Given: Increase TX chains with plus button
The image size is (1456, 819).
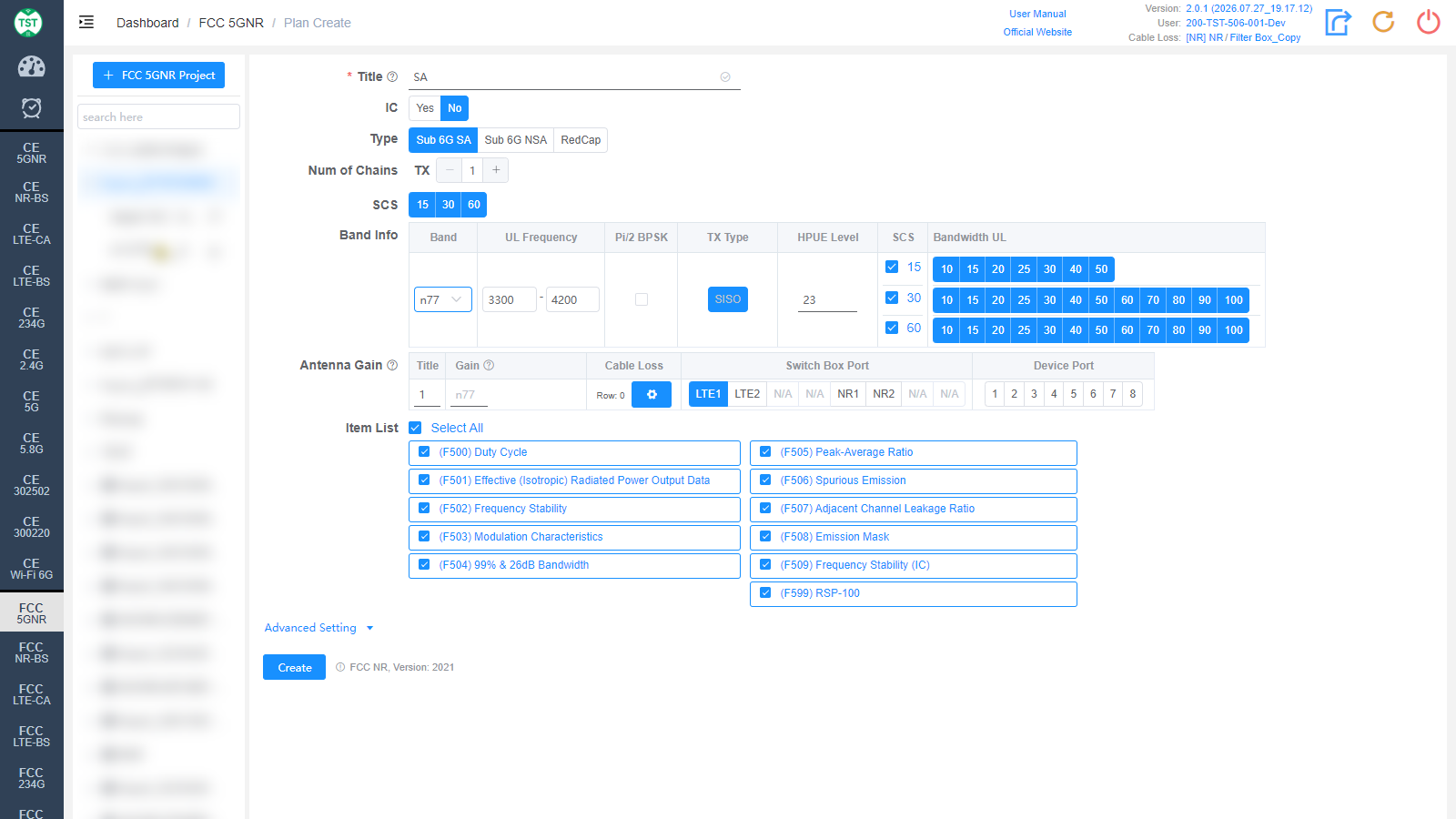Looking at the screenshot, I should (496, 170).
